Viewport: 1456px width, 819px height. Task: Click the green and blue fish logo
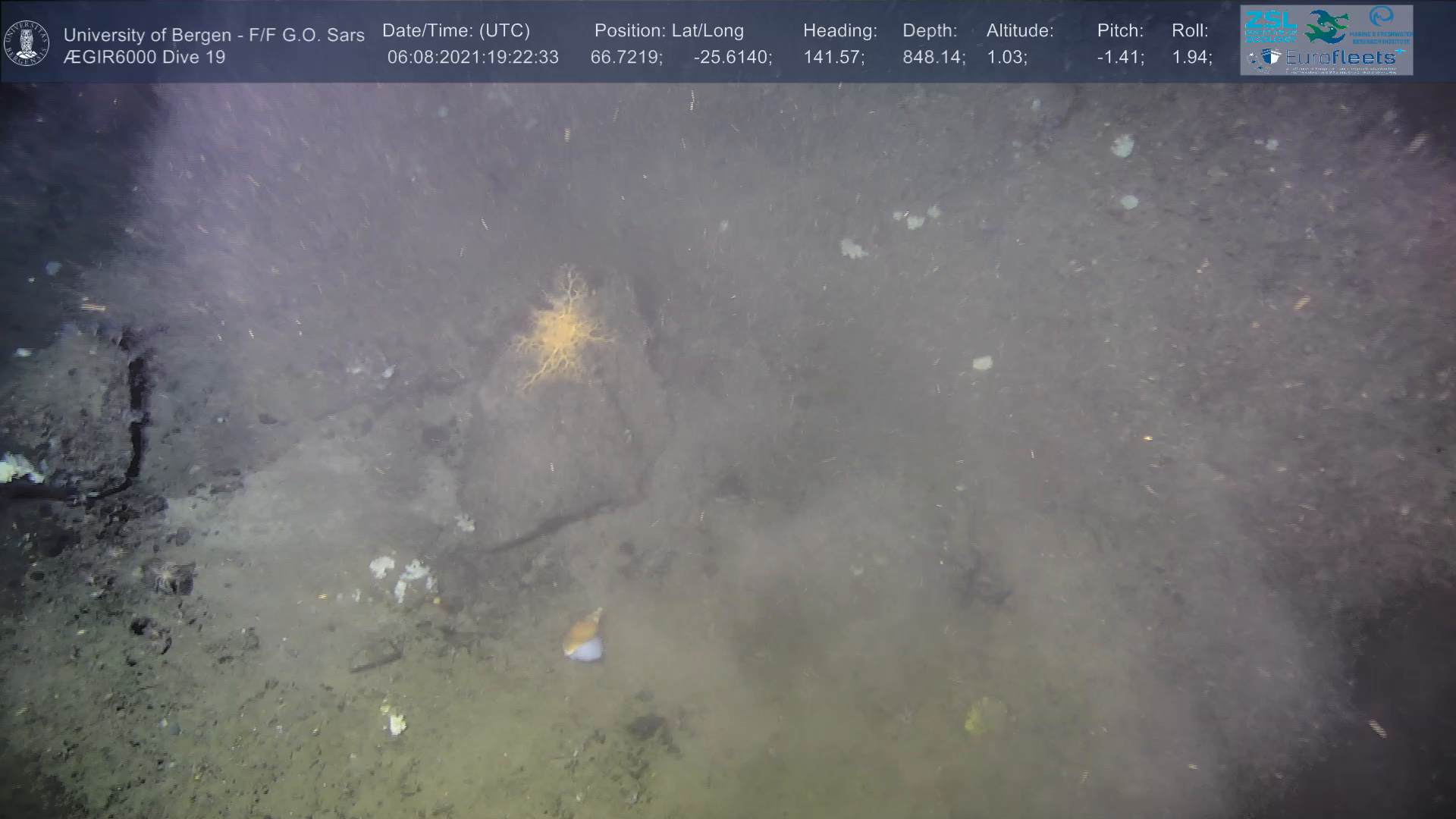tap(1325, 26)
